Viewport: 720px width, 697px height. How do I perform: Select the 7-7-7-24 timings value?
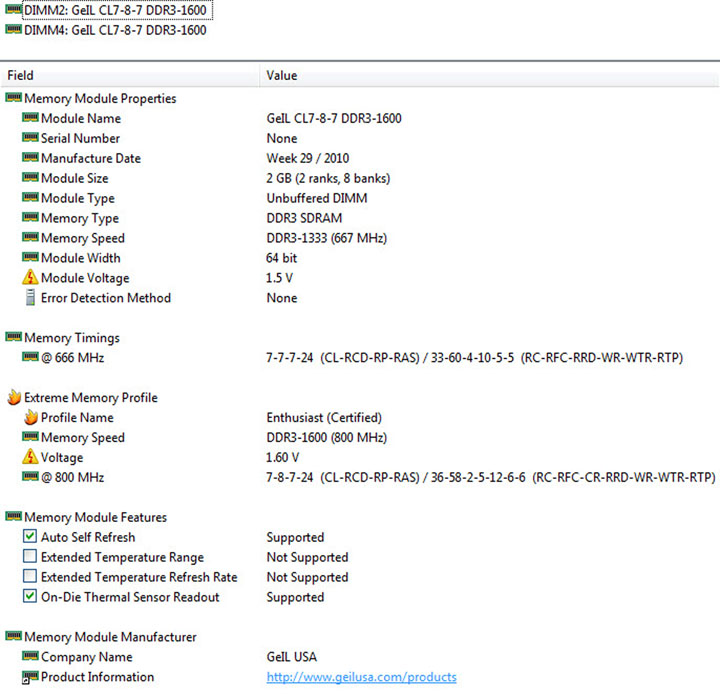tap(474, 358)
